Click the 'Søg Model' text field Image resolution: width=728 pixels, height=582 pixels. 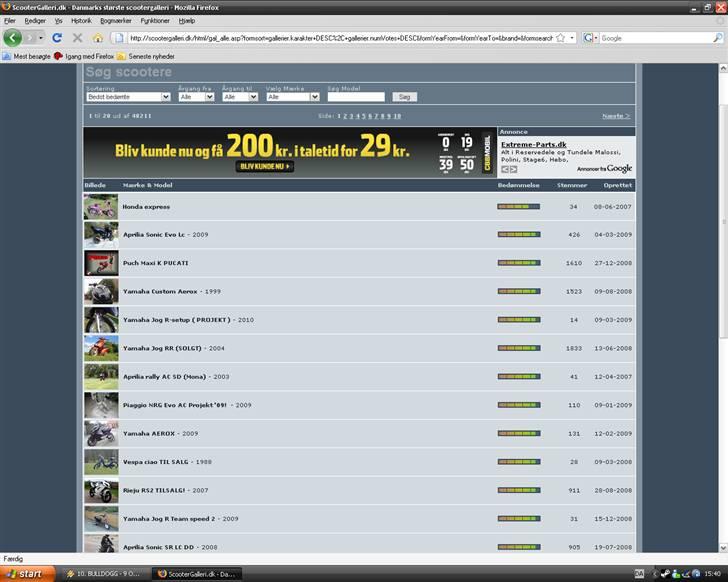point(355,97)
